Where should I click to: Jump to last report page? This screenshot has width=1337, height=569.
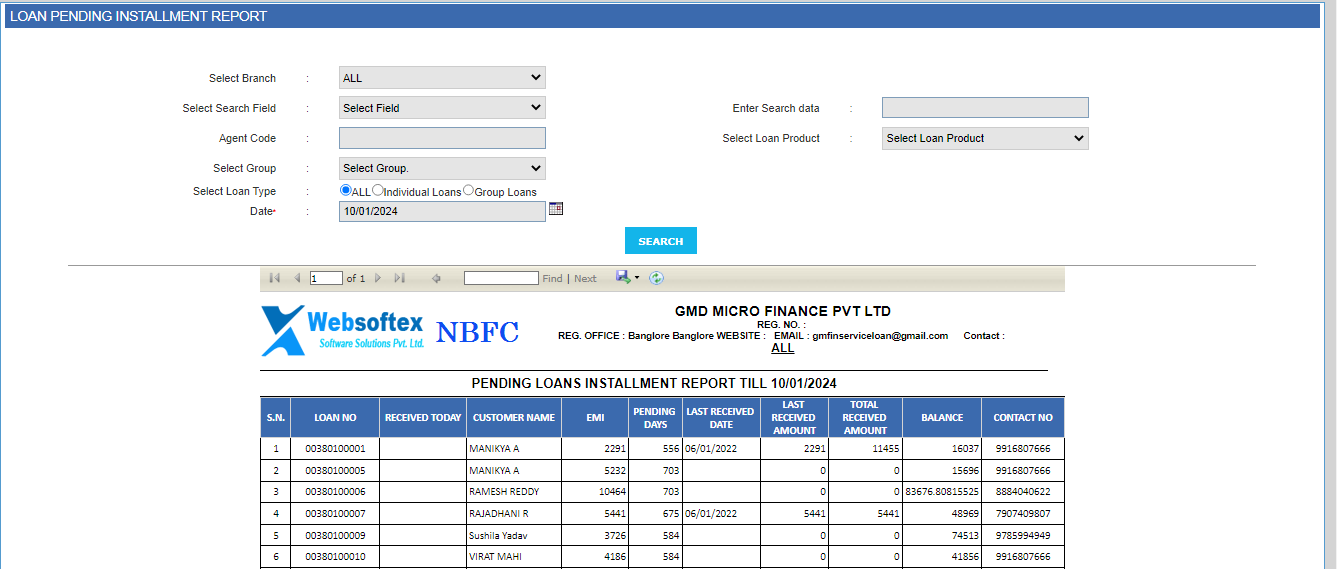click(x=400, y=278)
